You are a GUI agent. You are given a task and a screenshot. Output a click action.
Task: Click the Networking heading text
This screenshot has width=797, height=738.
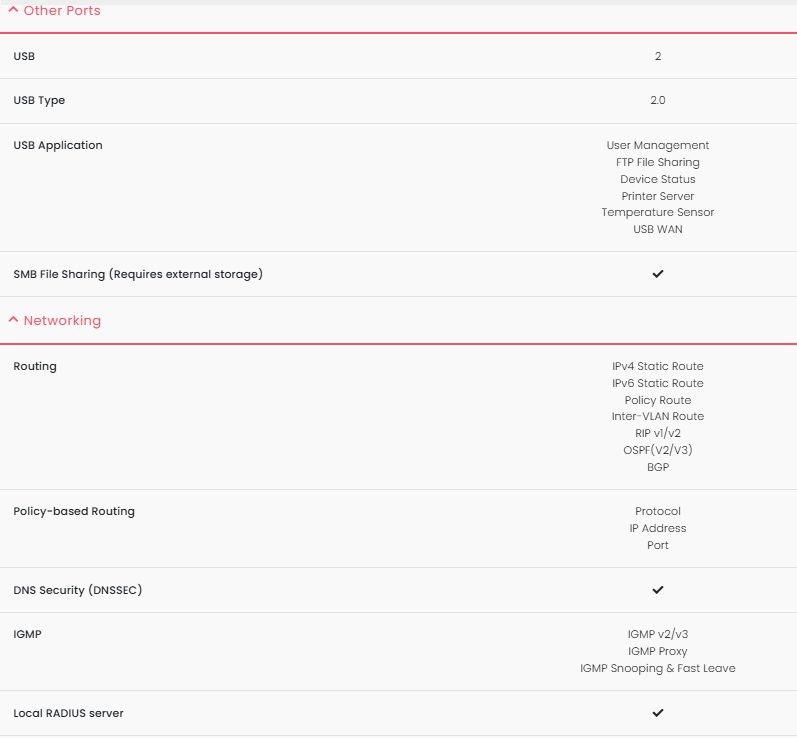coord(63,320)
